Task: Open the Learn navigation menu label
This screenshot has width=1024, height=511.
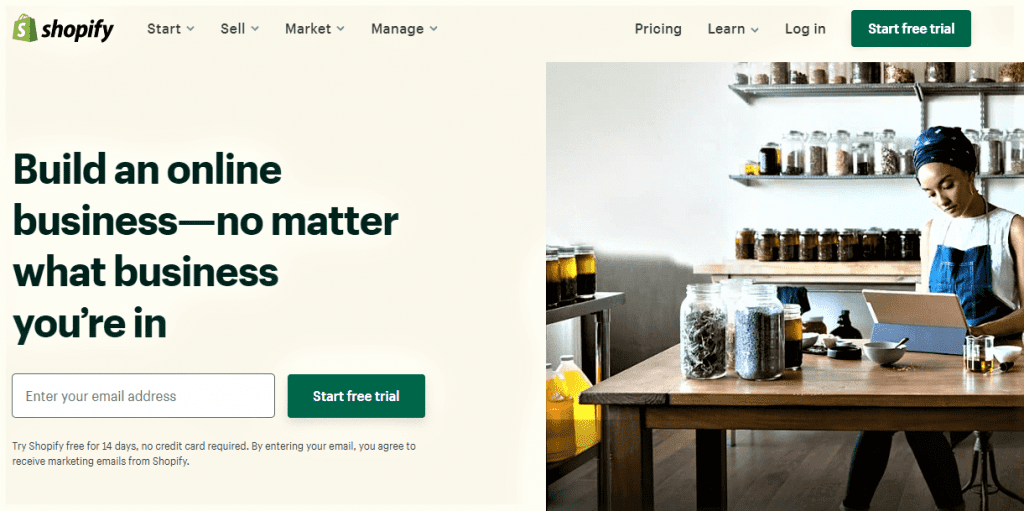Action: point(726,29)
